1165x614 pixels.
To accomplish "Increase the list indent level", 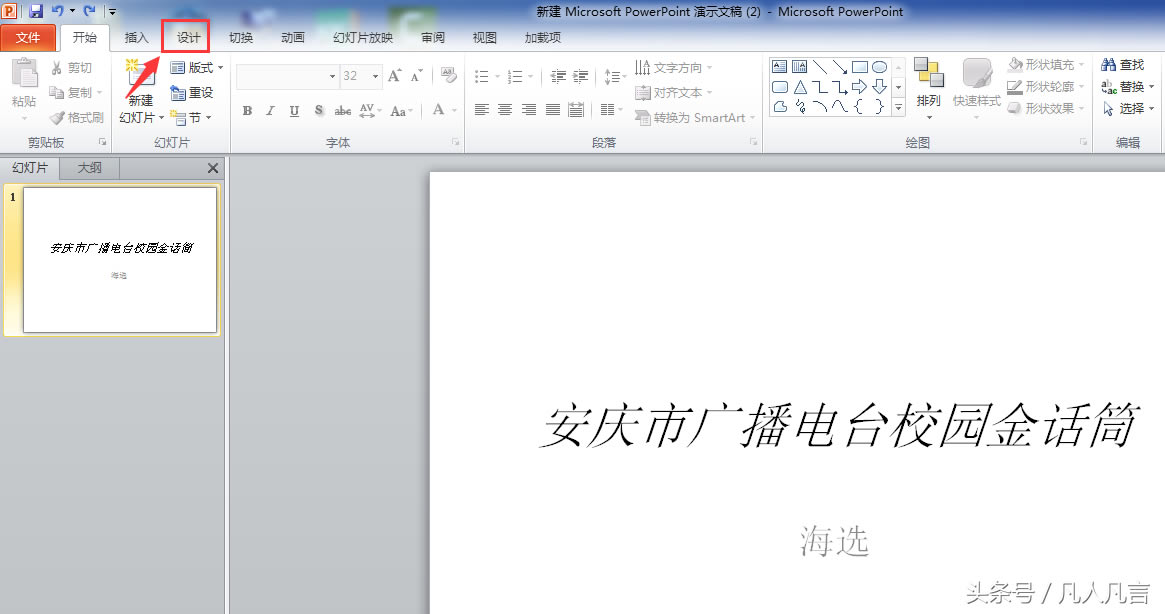I will [581, 76].
